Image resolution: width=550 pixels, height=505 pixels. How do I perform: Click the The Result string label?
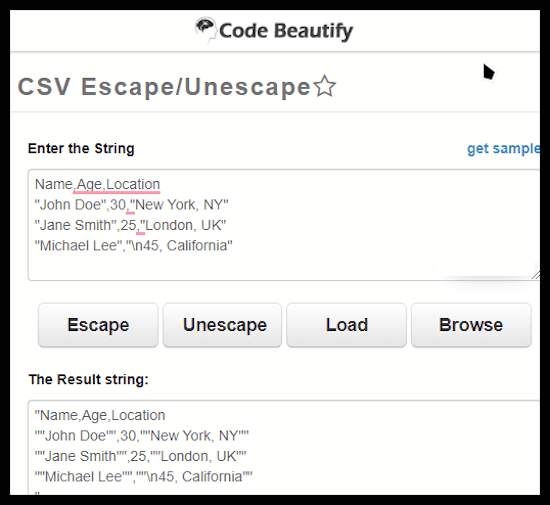[x=89, y=379]
